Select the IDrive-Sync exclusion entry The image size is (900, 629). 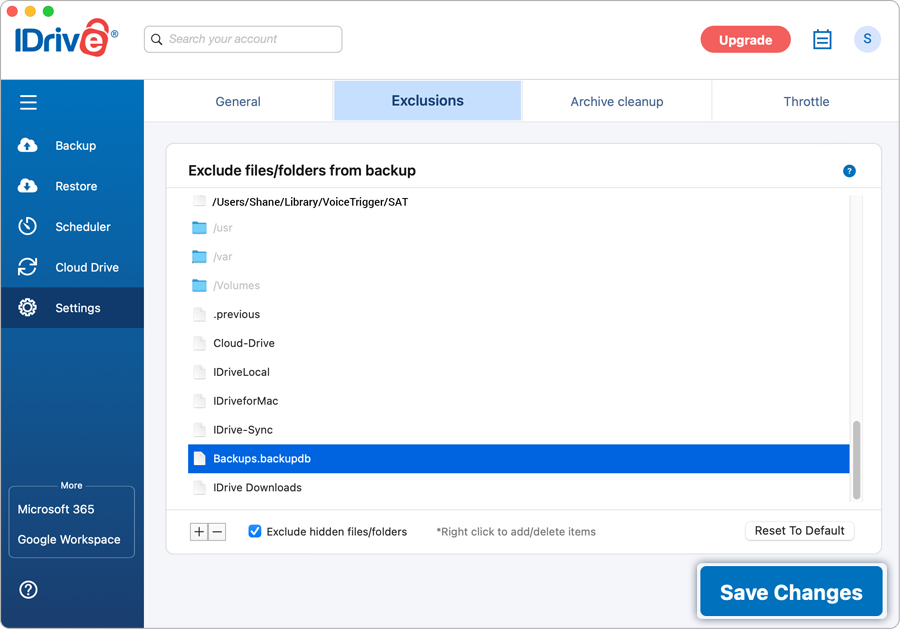point(519,430)
